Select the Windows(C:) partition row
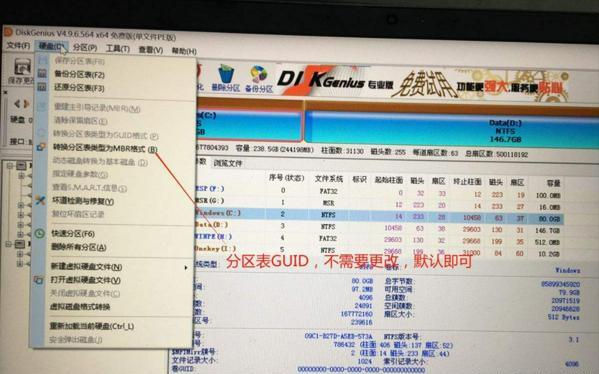Screen dimensions: 599x374 (378, 215)
